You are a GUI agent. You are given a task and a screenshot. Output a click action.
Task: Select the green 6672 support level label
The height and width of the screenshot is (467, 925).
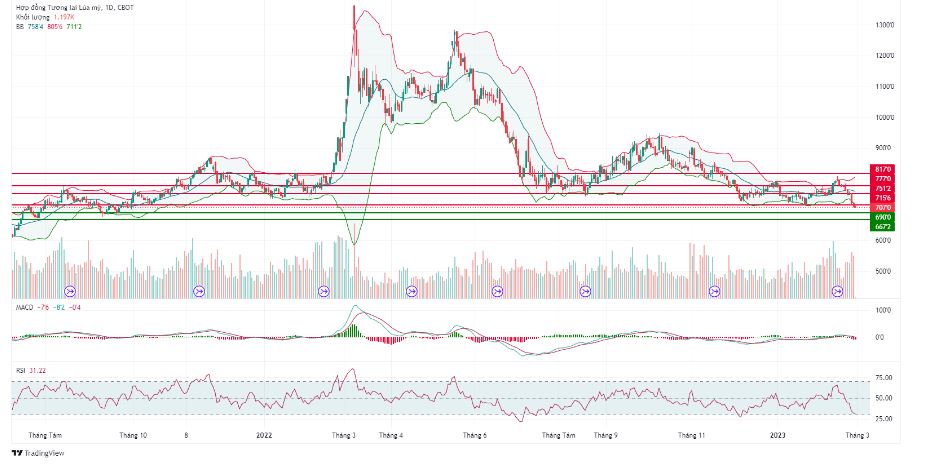click(x=883, y=226)
